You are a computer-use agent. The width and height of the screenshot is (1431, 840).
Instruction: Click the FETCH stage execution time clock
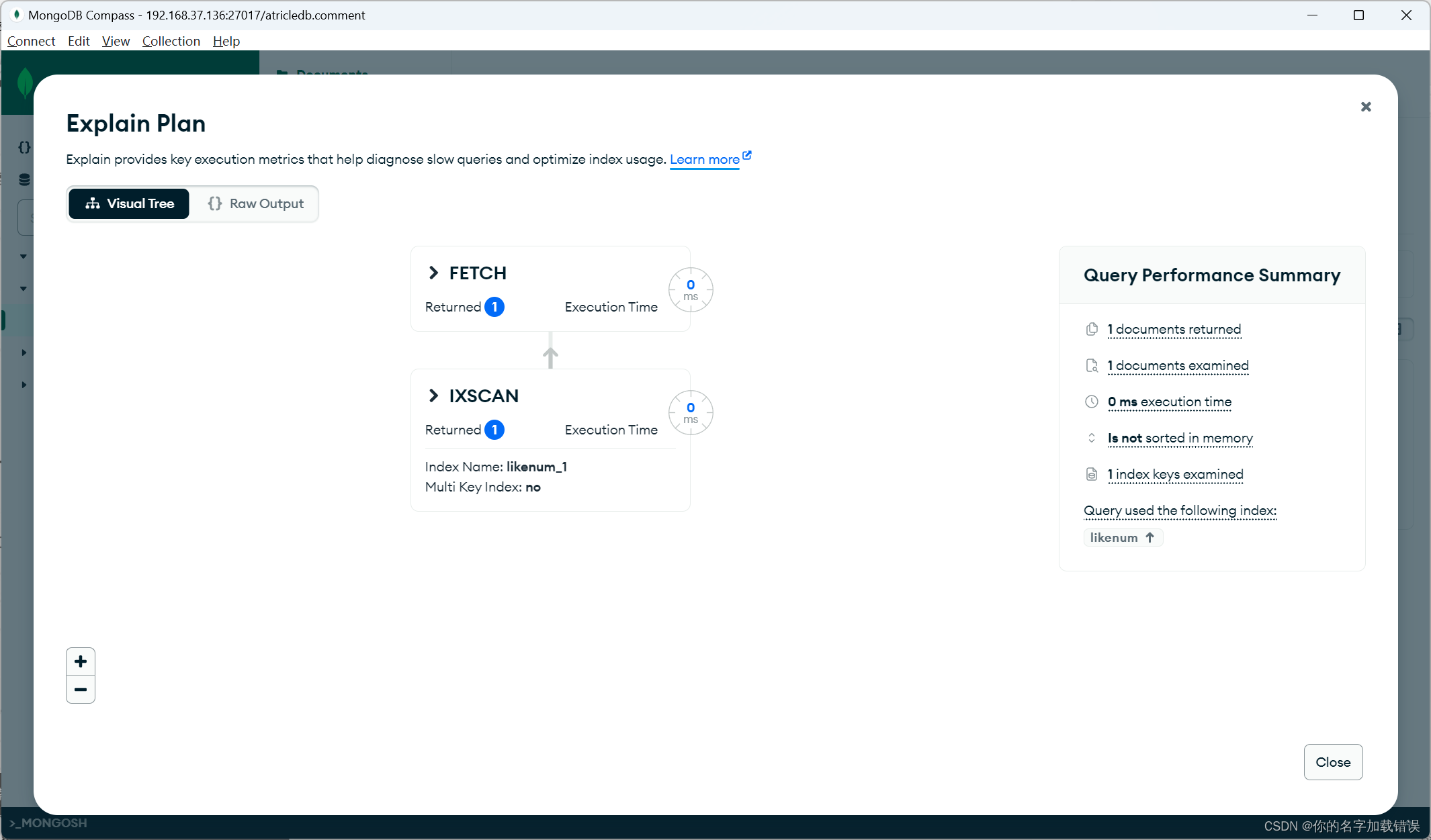point(690,290)
